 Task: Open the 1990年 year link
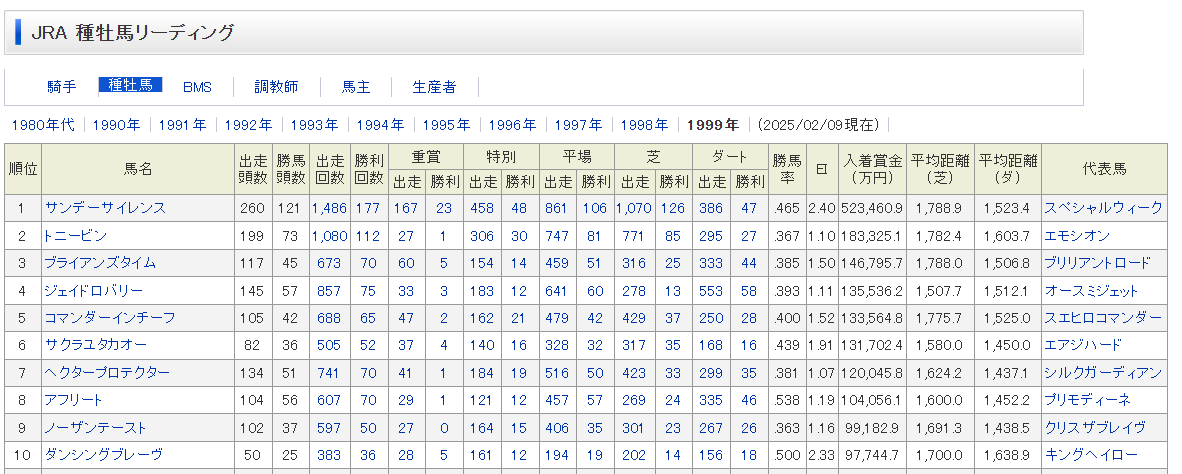[116, 125]
